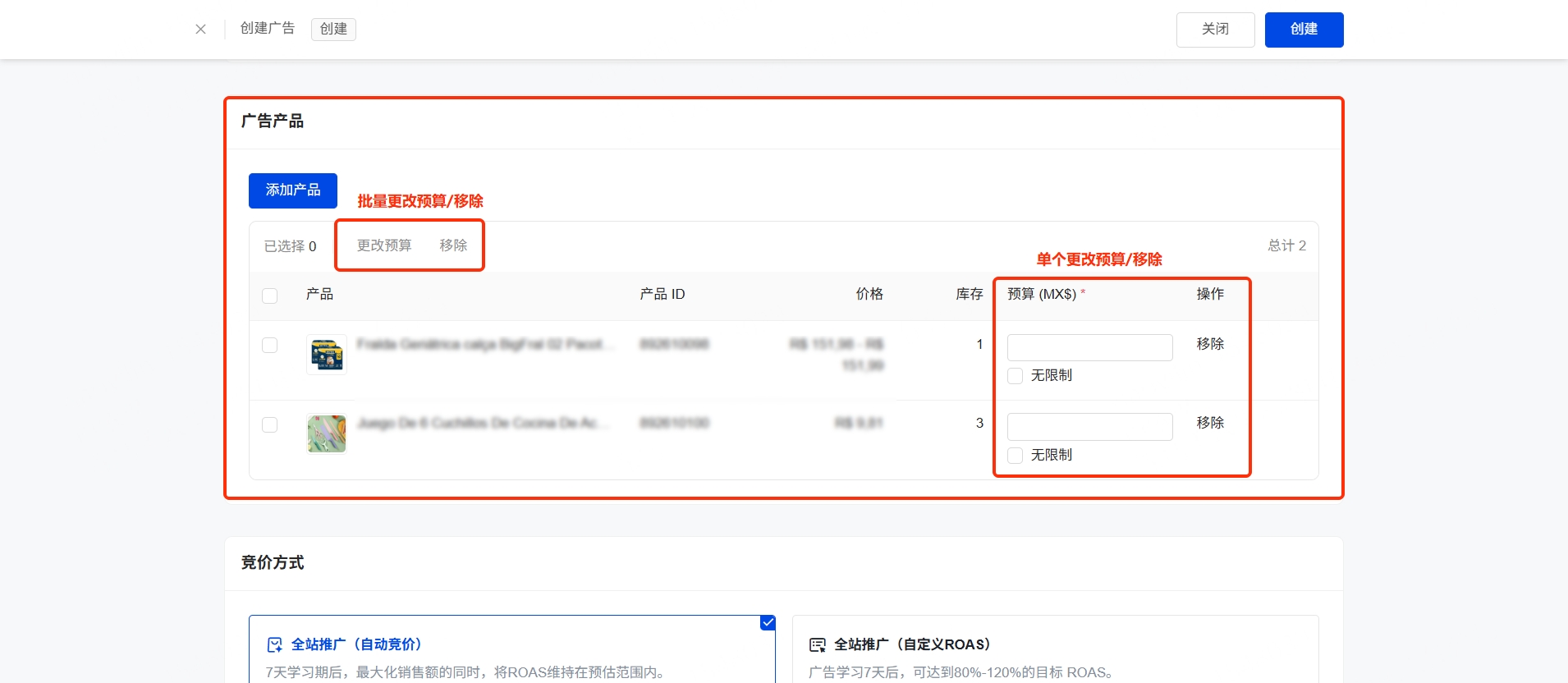The image size is (1568, 683).
Task: Remove the second product via 移除
Action: [1210, 423]
